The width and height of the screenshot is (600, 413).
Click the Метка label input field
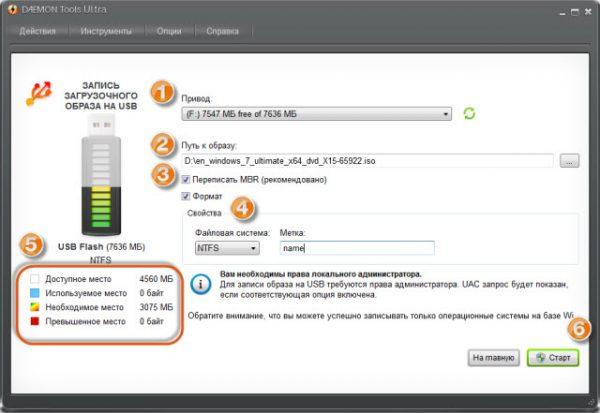(x=357, y=248)
